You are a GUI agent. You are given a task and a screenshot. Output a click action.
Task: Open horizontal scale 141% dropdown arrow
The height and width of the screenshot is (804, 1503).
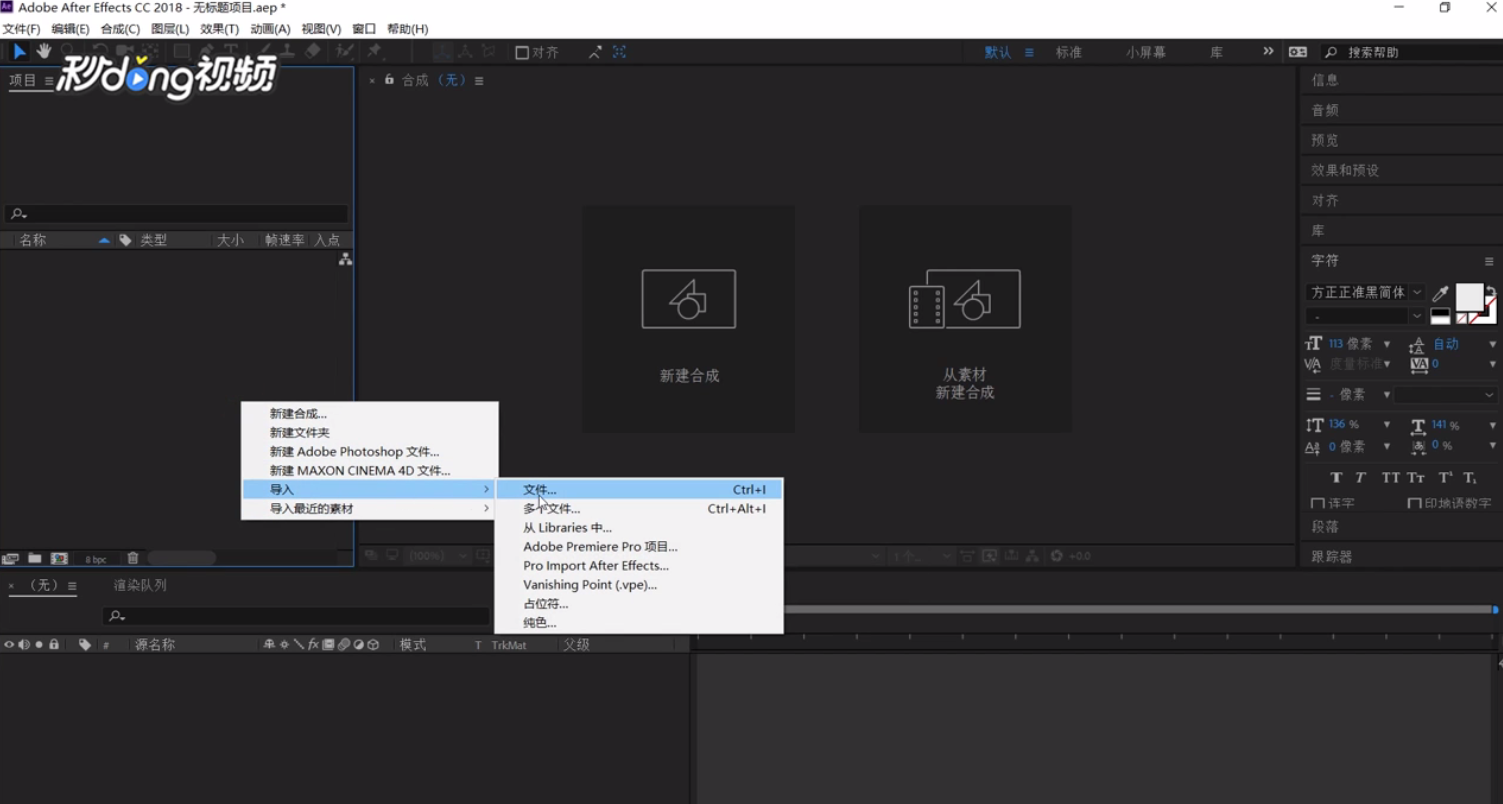coord(1492,425)
